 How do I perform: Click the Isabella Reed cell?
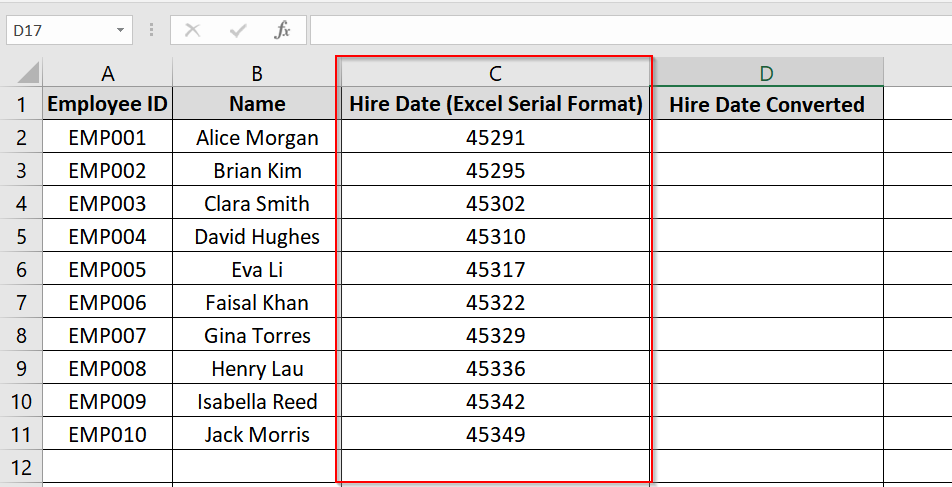[257, 400]
